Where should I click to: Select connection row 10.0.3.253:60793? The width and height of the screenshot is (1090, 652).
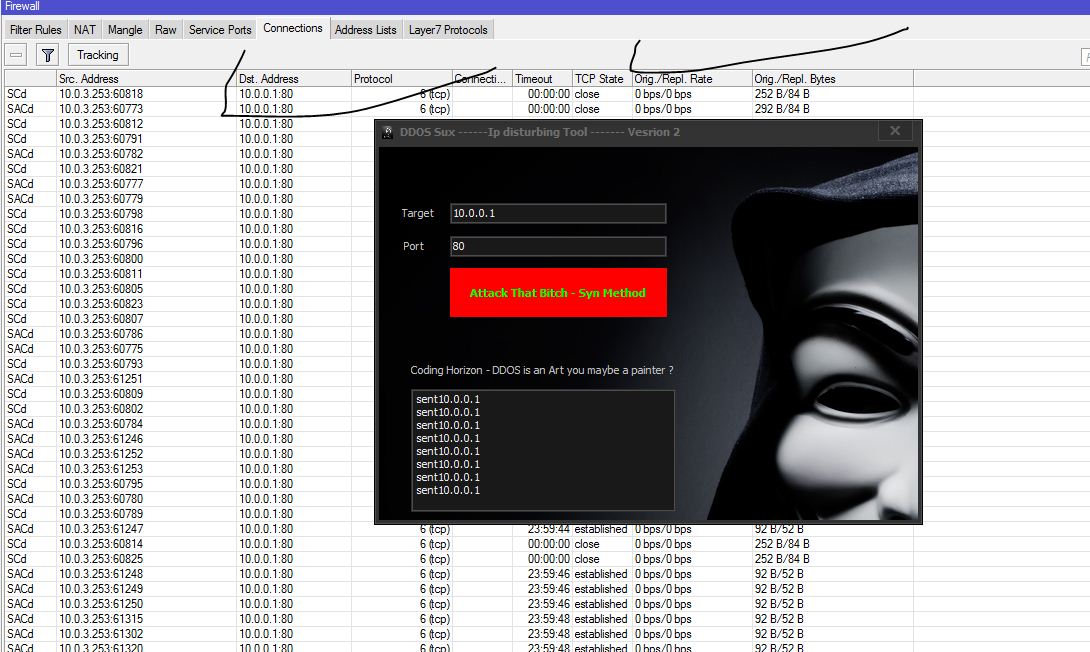click(189, 364)
